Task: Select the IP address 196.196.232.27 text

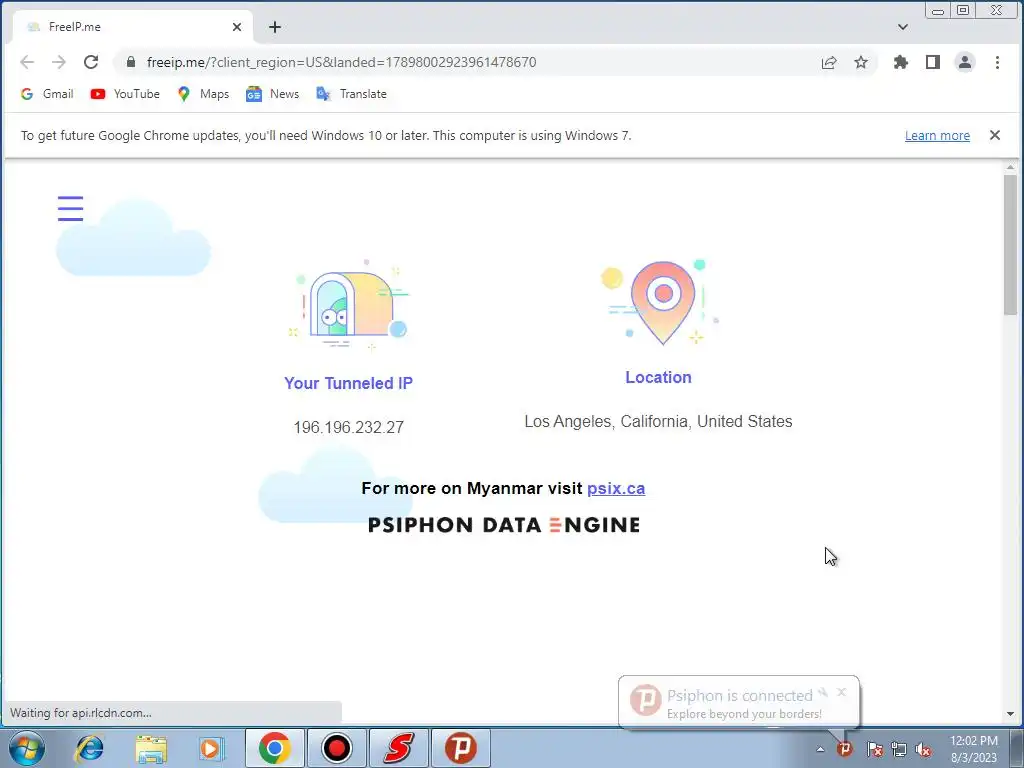Action: [349, 427]
